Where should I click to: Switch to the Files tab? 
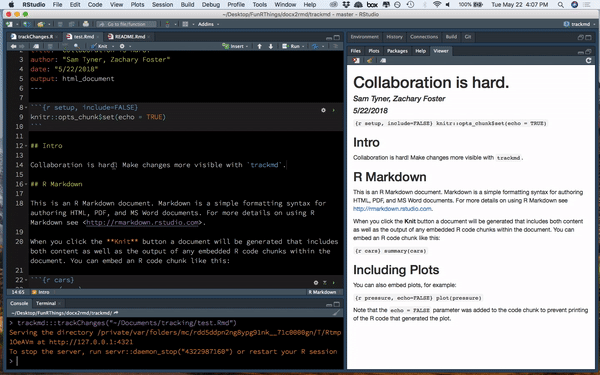coord(356,51)
